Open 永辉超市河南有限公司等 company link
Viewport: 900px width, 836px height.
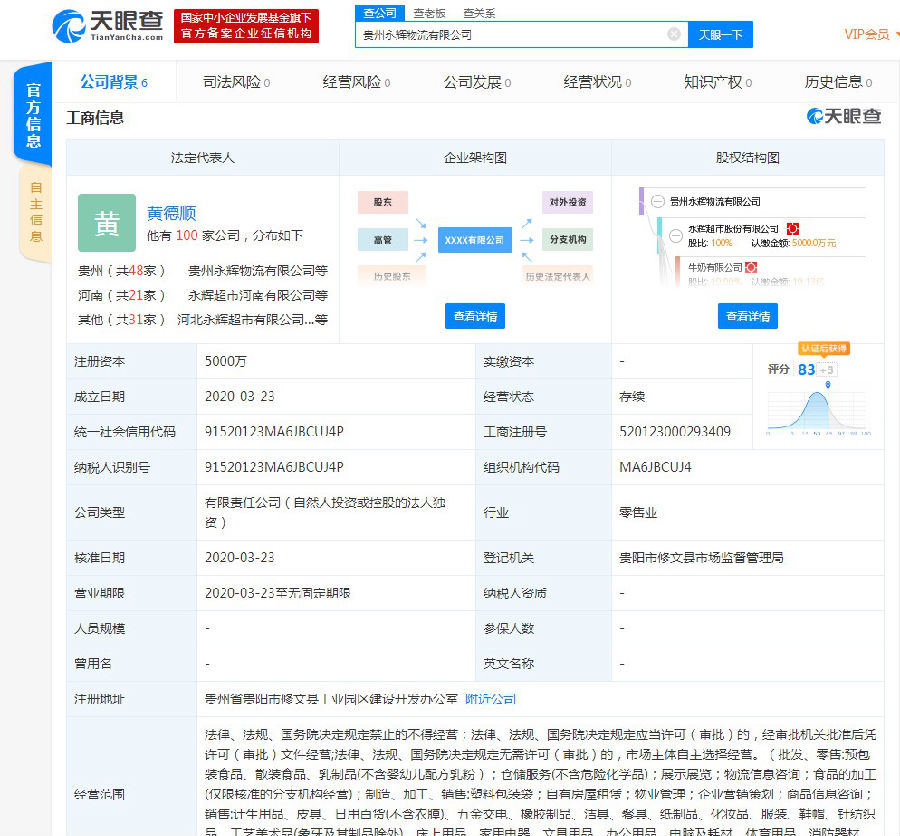coord(258,295)
